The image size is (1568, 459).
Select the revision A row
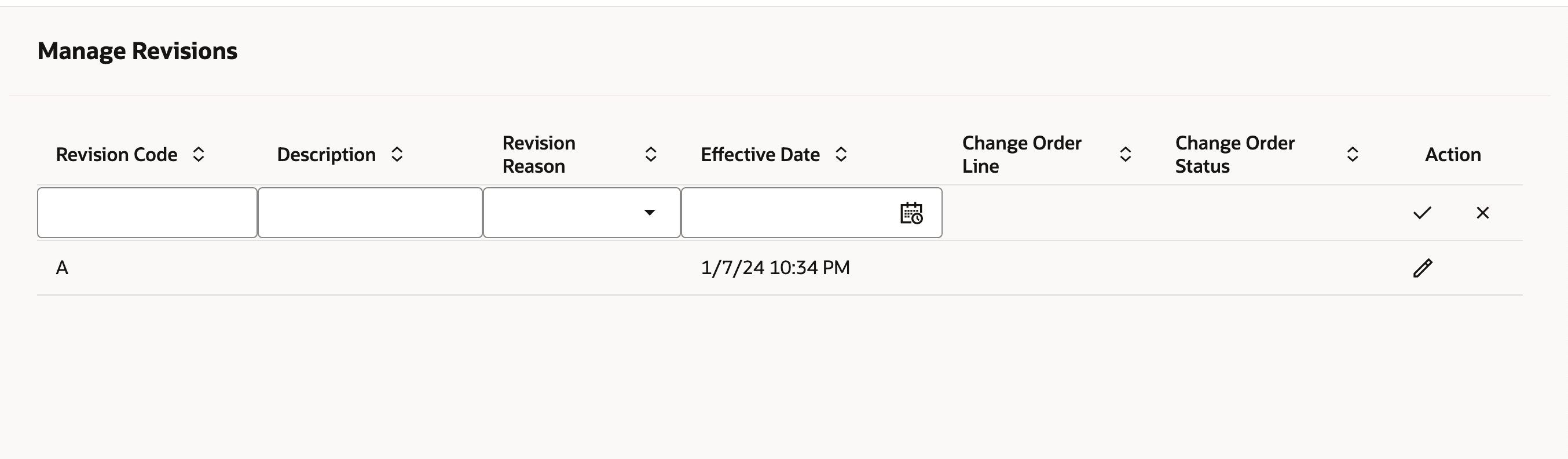(61, 267)
